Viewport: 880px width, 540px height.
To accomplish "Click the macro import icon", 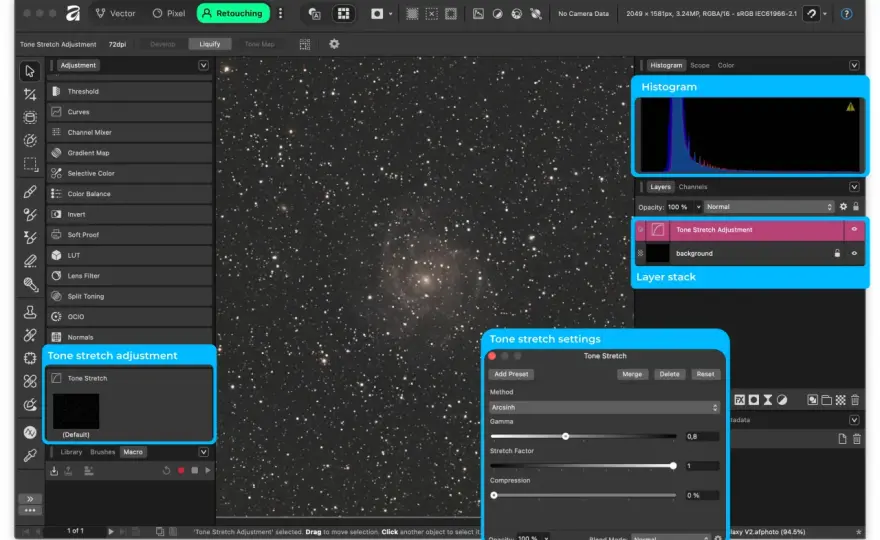I will 54,471.
